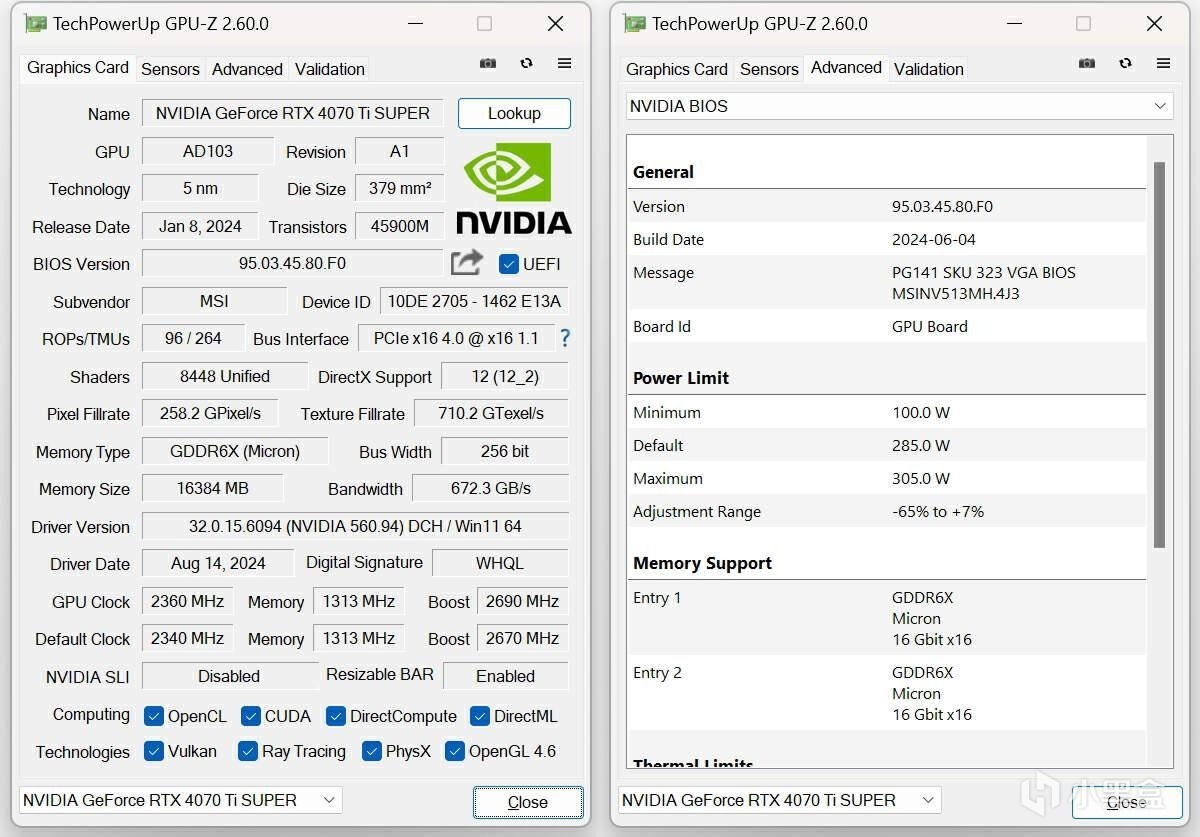Screen dimensions: 1200x837
Task: Toggle the DirectCompute checkbox
Action: [336, 716]
